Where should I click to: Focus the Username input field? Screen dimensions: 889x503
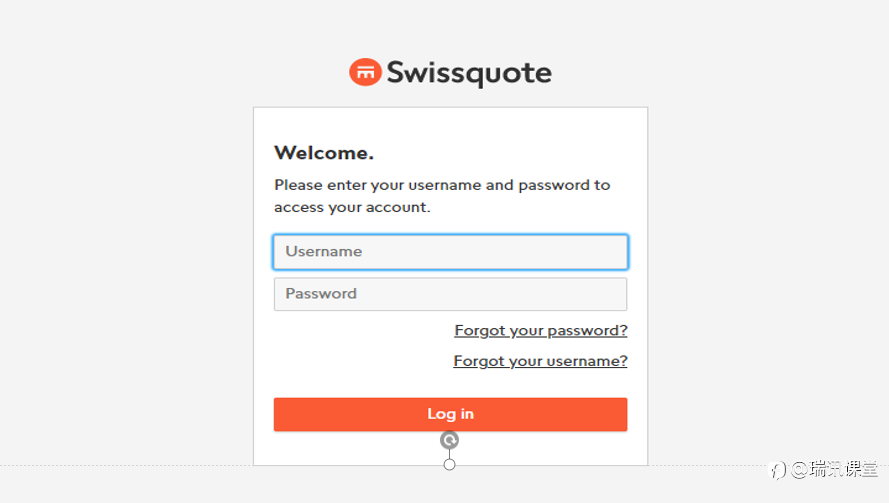coord(450,252)
